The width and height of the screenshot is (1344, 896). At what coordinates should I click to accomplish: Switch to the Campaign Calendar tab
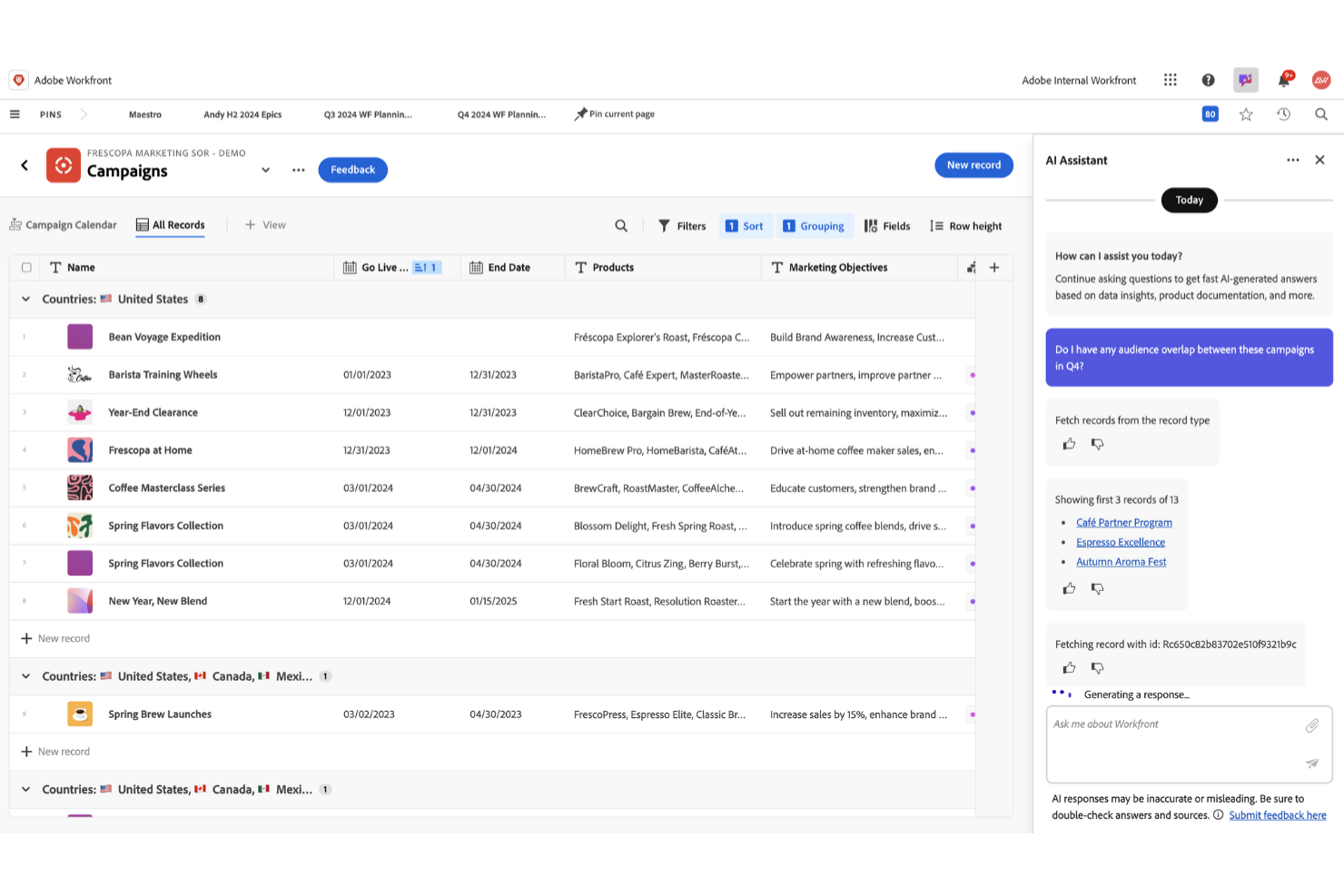pyautogui.click(x=63, y=224)
